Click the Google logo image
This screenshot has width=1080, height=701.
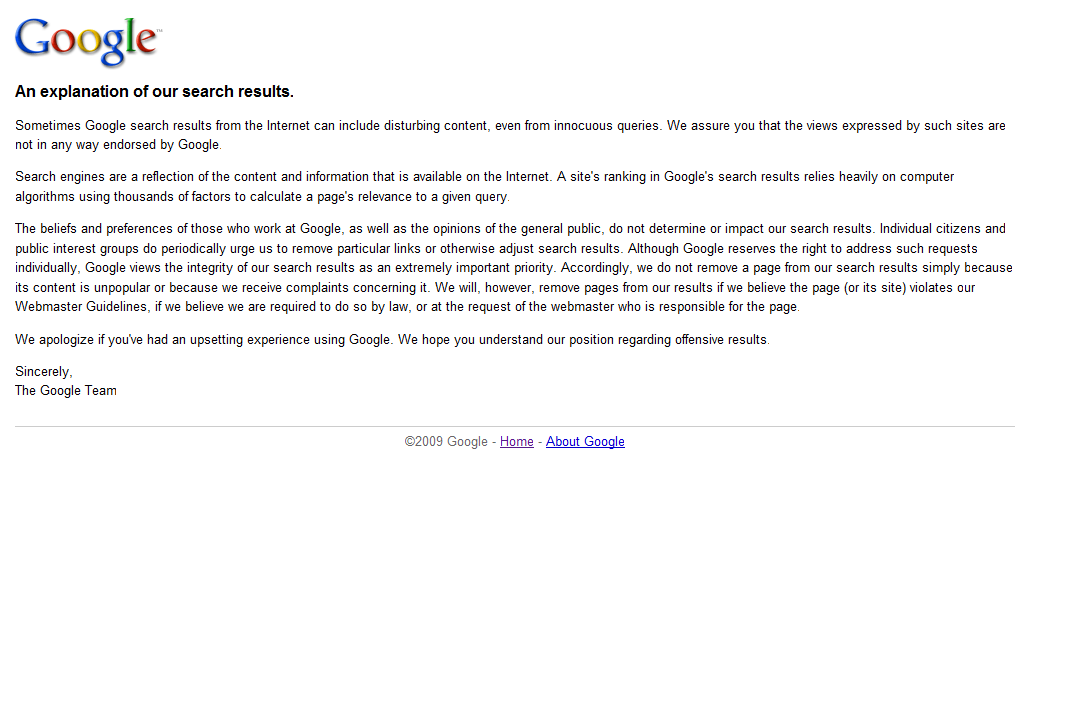coord(88,42)
